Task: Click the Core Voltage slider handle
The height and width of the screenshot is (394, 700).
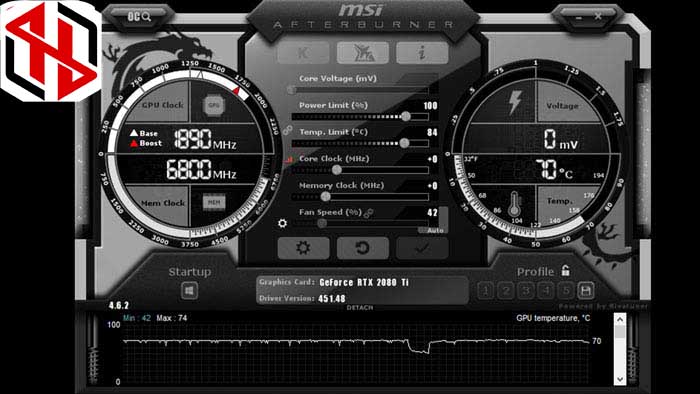Action: click(291, 90)
